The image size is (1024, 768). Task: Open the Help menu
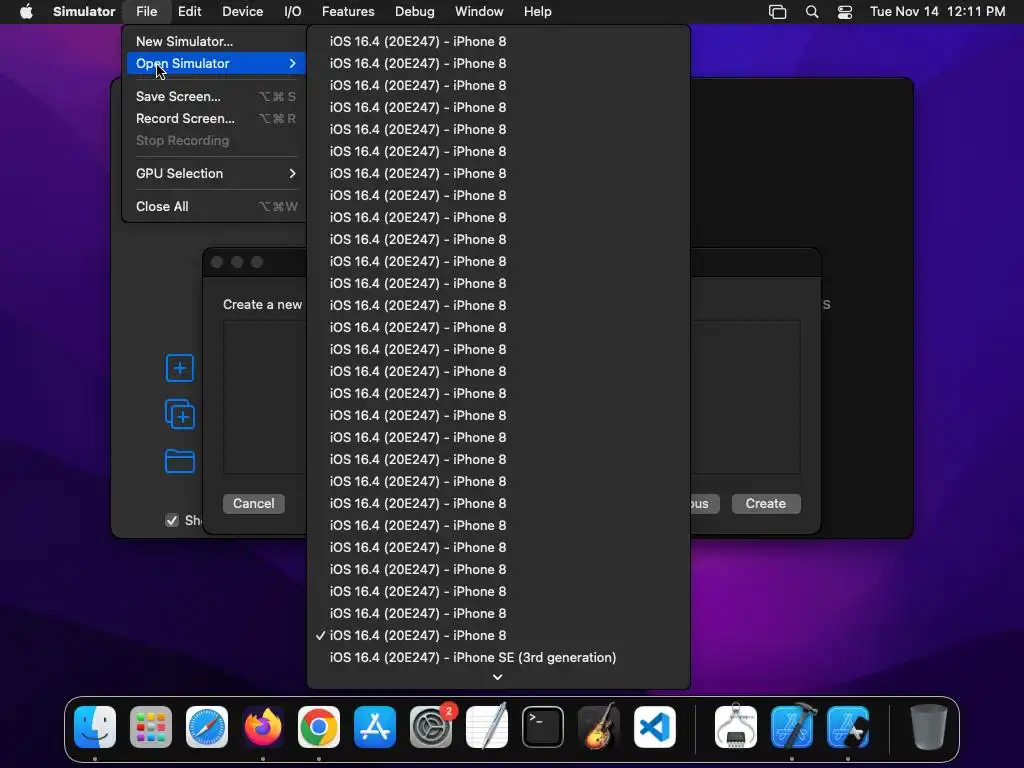[x=537, y=12]
